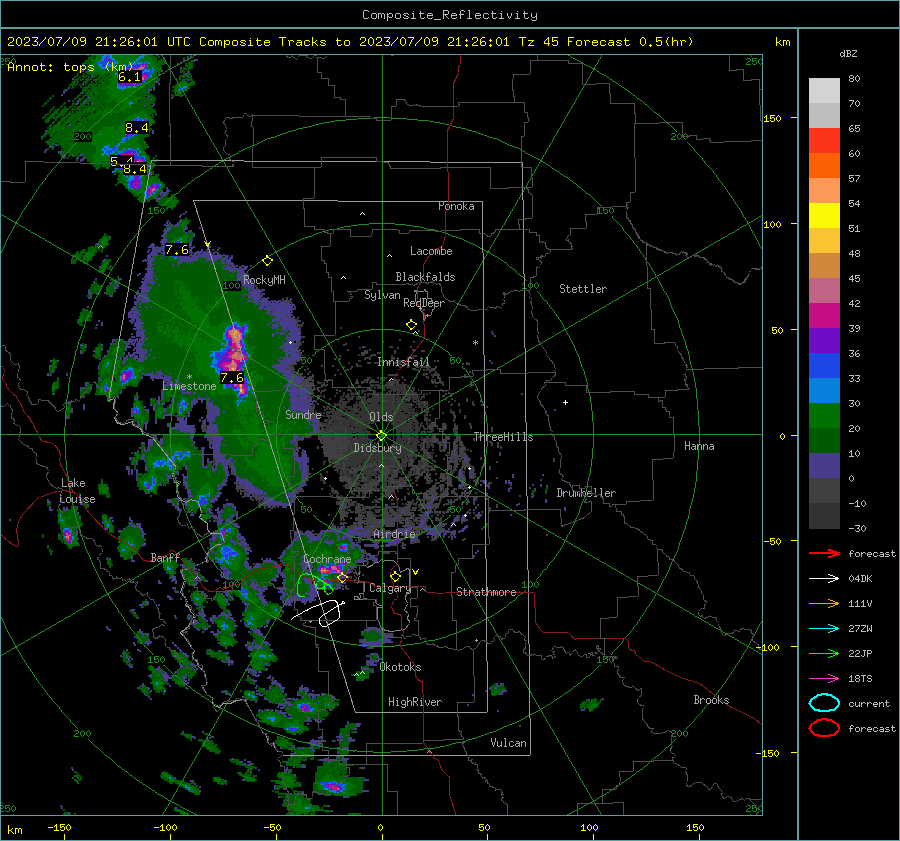Click the 7.6 tops label northwest of RockyMH
The image size is (900, 841).
177,250
